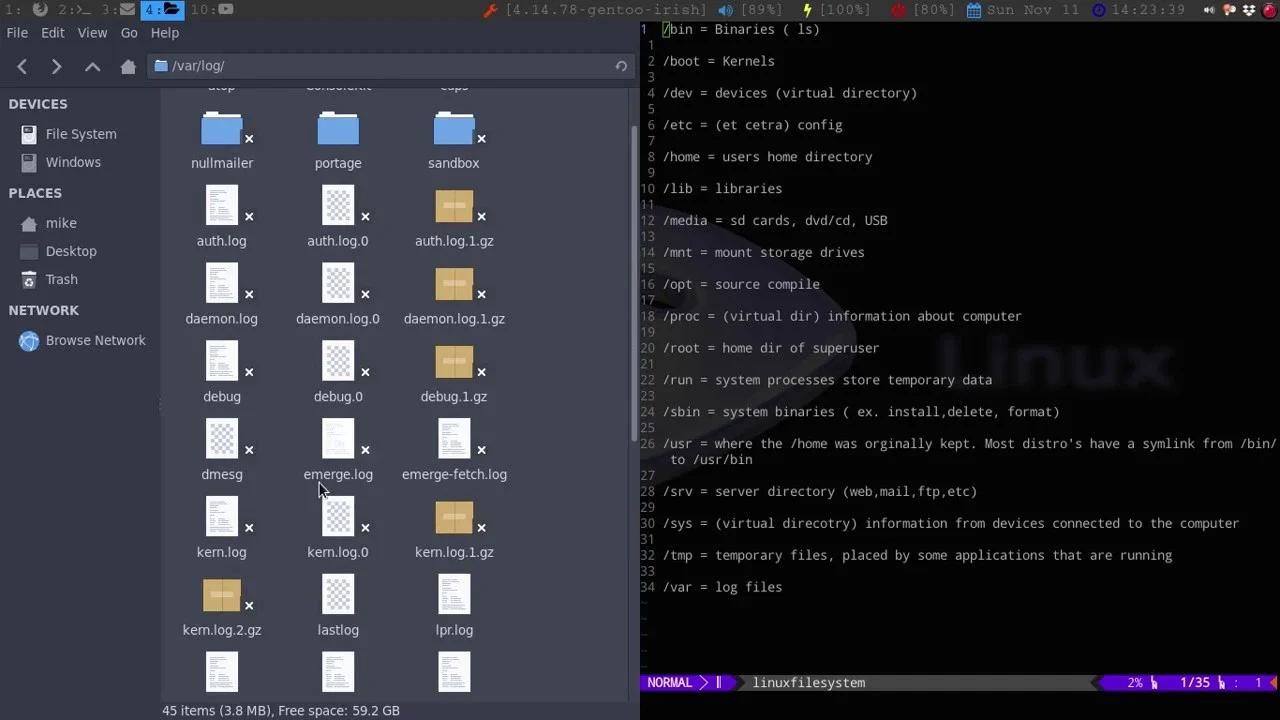Screen dimensions: 1280x720
Task: Switch to workspace 4 file manager
Action: 162,10
